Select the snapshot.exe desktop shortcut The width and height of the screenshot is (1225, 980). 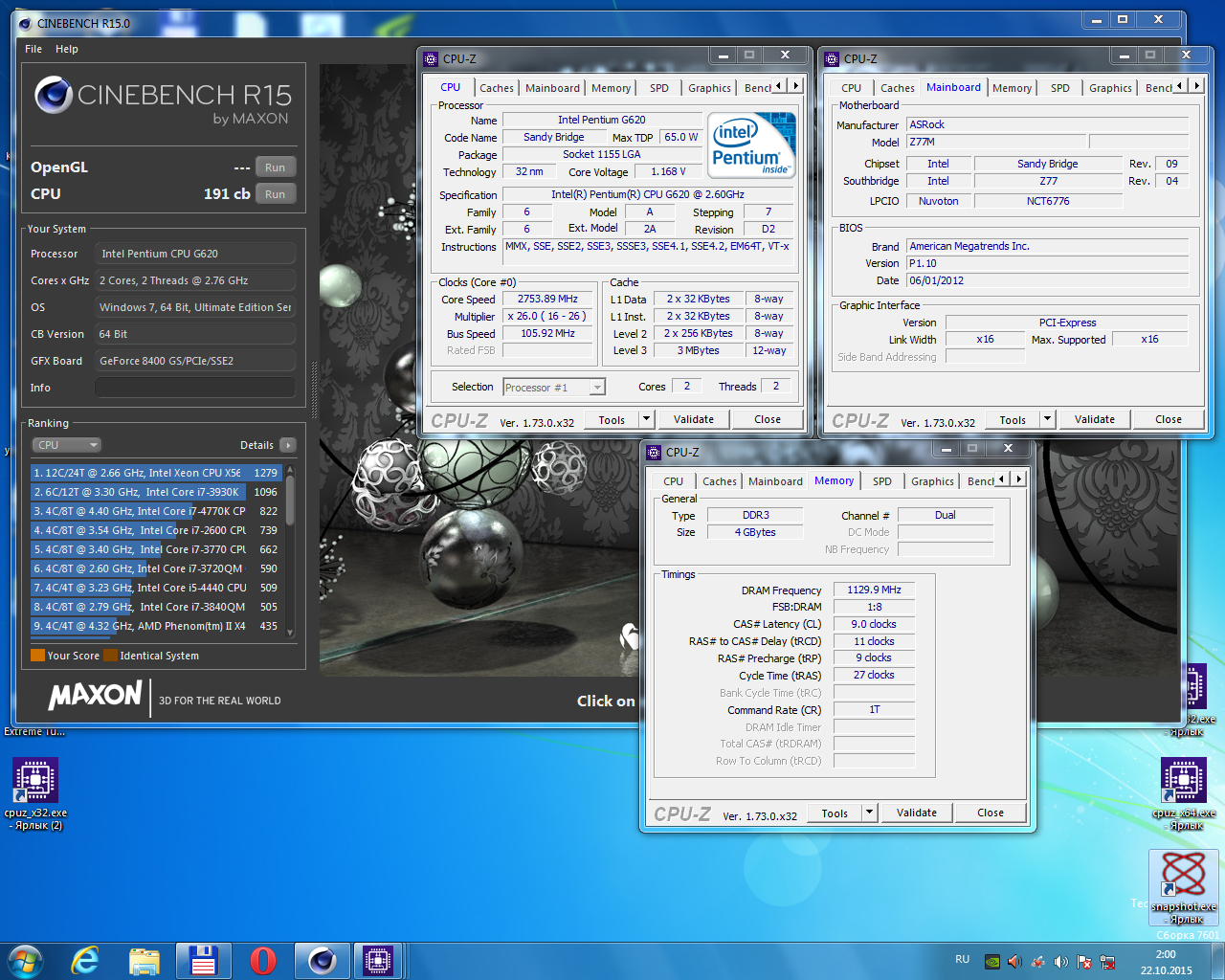pyautogui.click(x=1184, y=887)
